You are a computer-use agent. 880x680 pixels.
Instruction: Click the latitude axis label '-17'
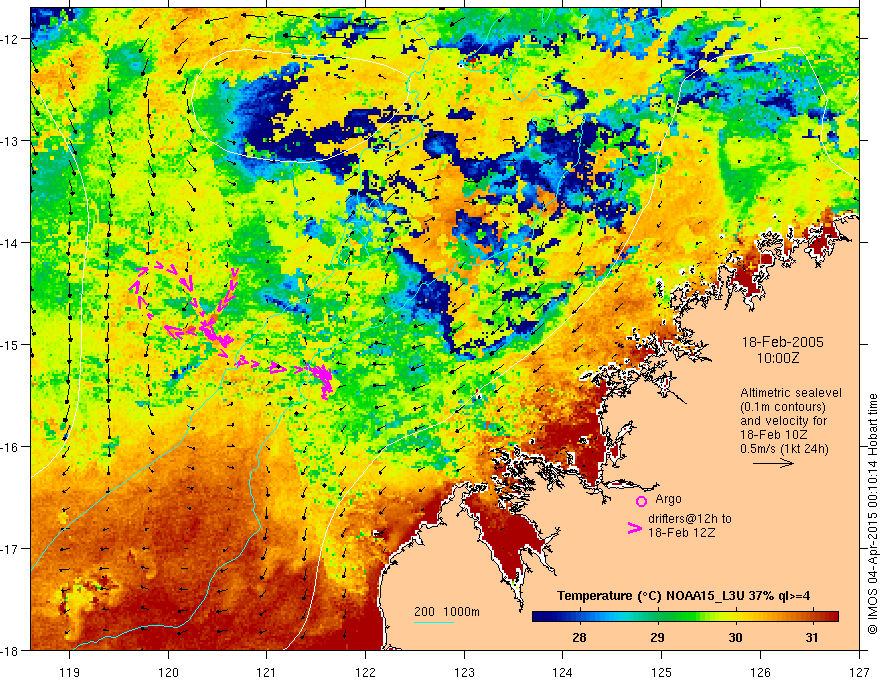(x=11, y=549)
